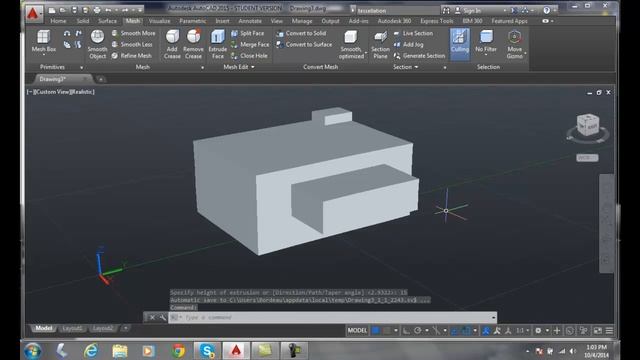Click Sign In to Autodesk account
Image resolution: width=640 pixels, height=360 pixels.
click(x=468, y=11)
